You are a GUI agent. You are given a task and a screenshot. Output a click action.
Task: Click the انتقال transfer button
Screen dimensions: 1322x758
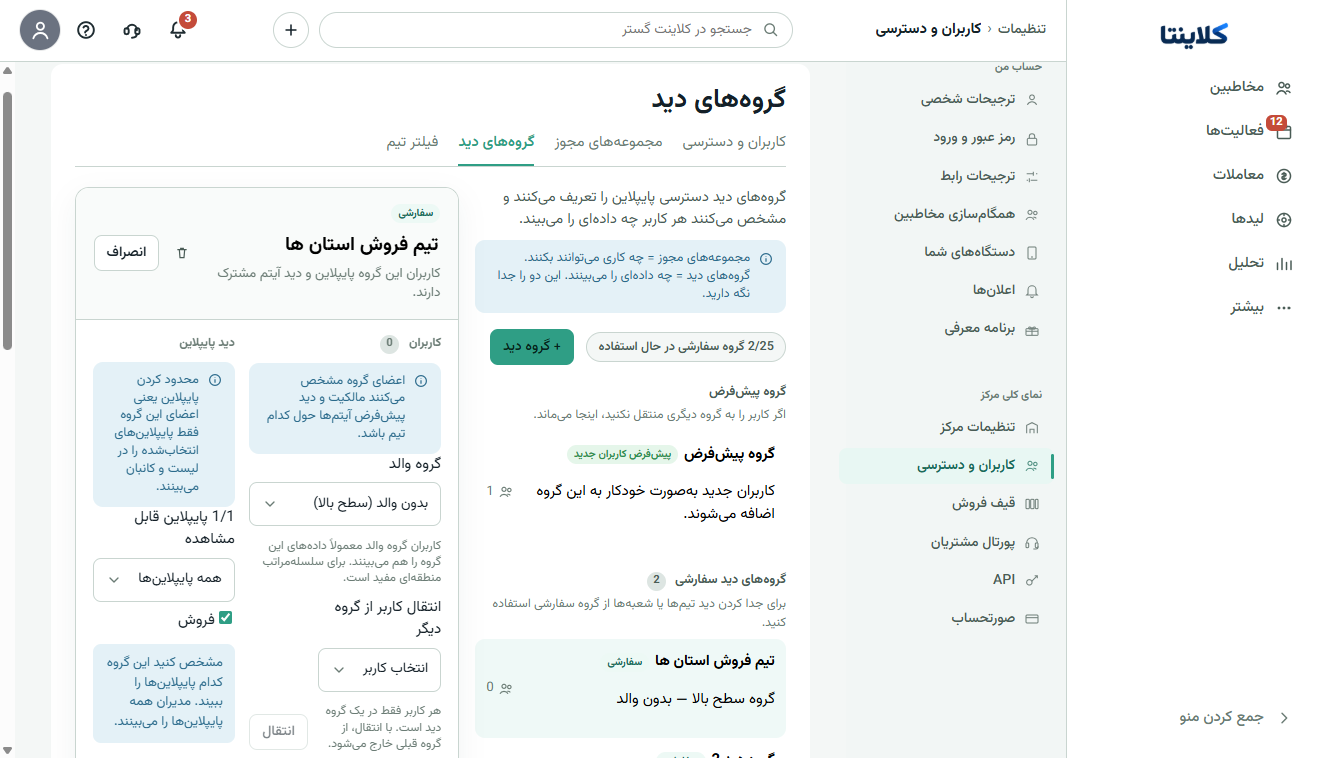(x=278, y=732)
